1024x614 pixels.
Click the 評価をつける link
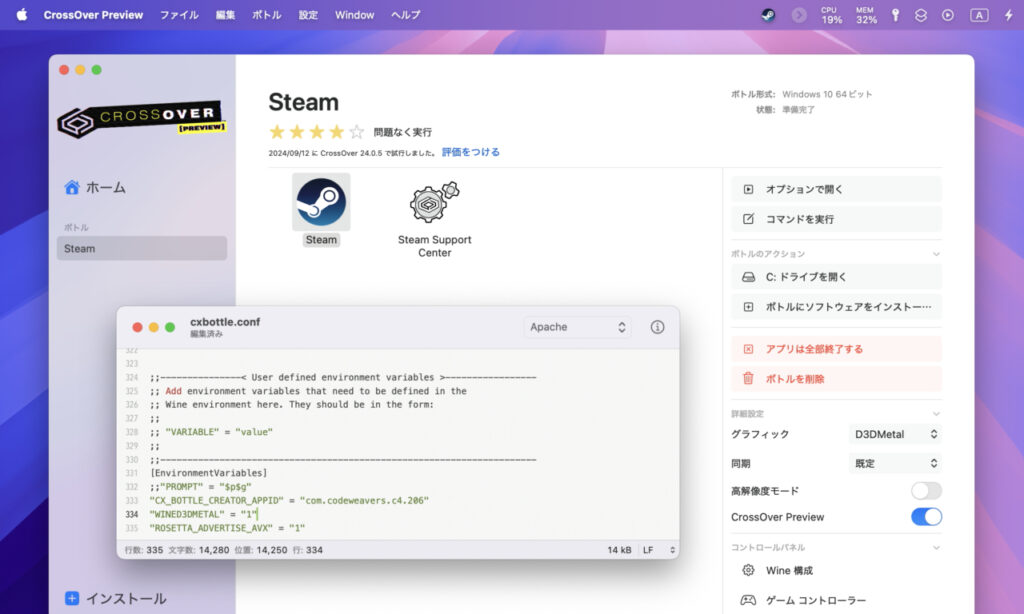pos(470,152)
